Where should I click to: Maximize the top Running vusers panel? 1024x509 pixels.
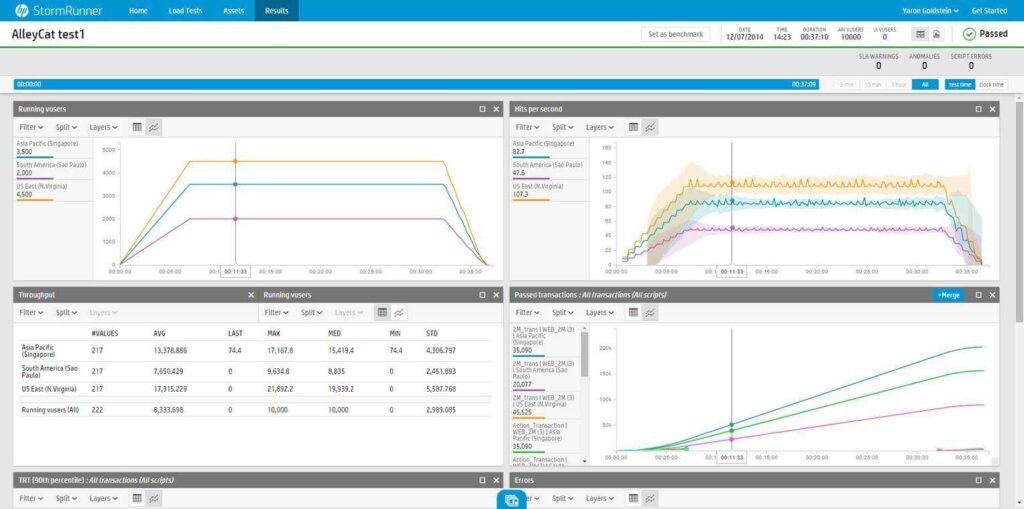482,109
